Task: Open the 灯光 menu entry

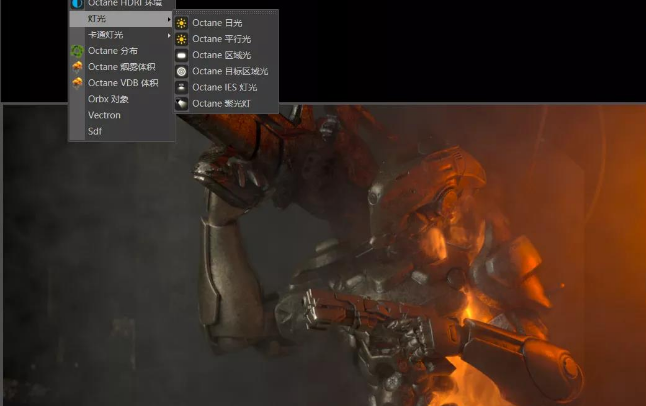Action: click(x=121, y=19)
